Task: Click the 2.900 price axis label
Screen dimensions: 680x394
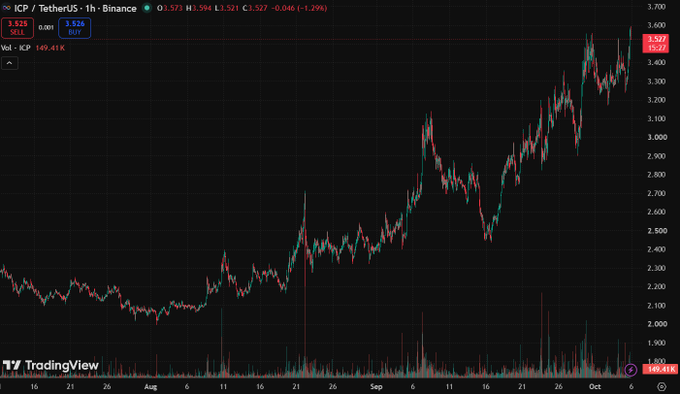Action: (x=657, y=156)
